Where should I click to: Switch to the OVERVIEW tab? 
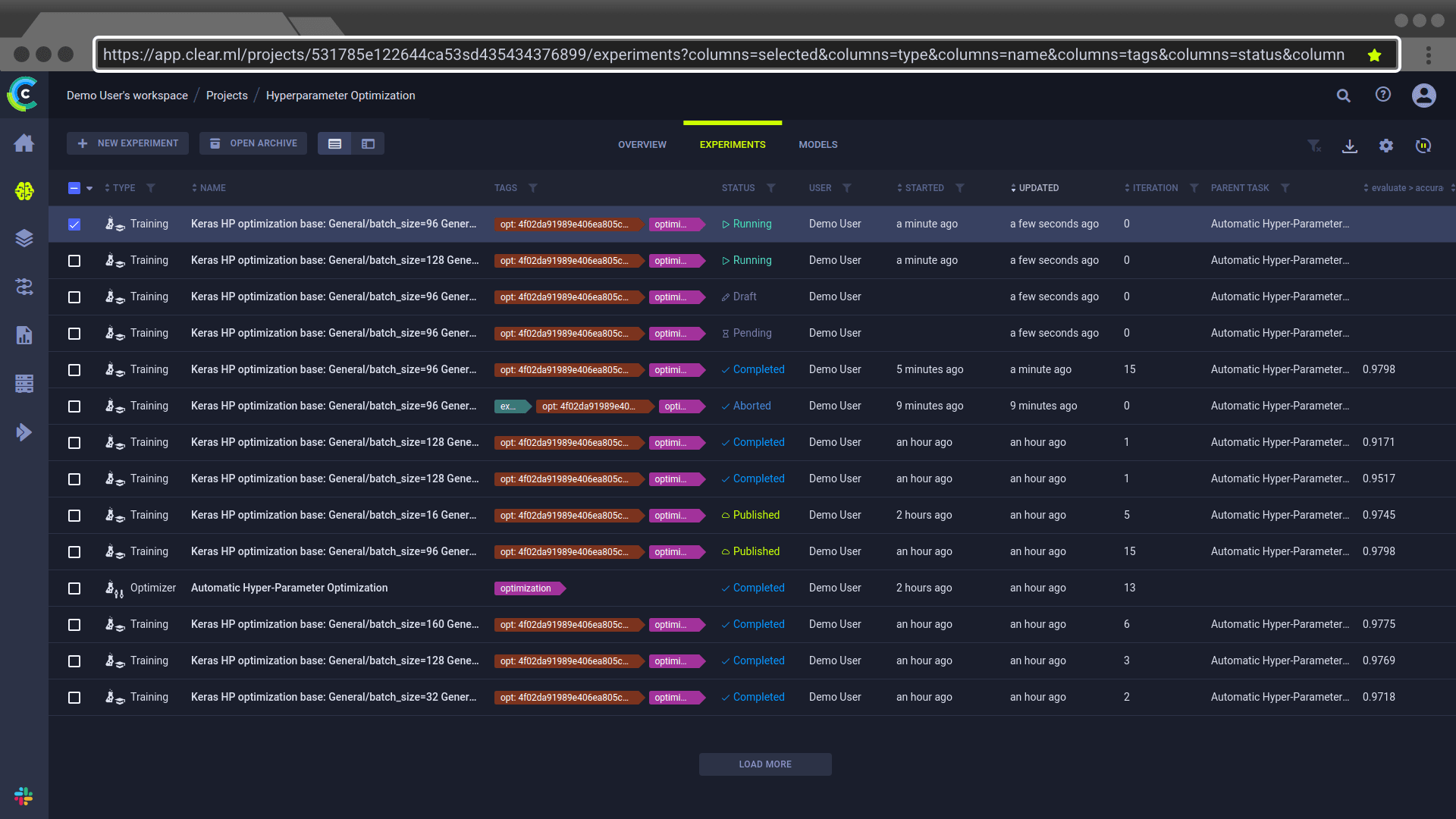tap(642, 144)
